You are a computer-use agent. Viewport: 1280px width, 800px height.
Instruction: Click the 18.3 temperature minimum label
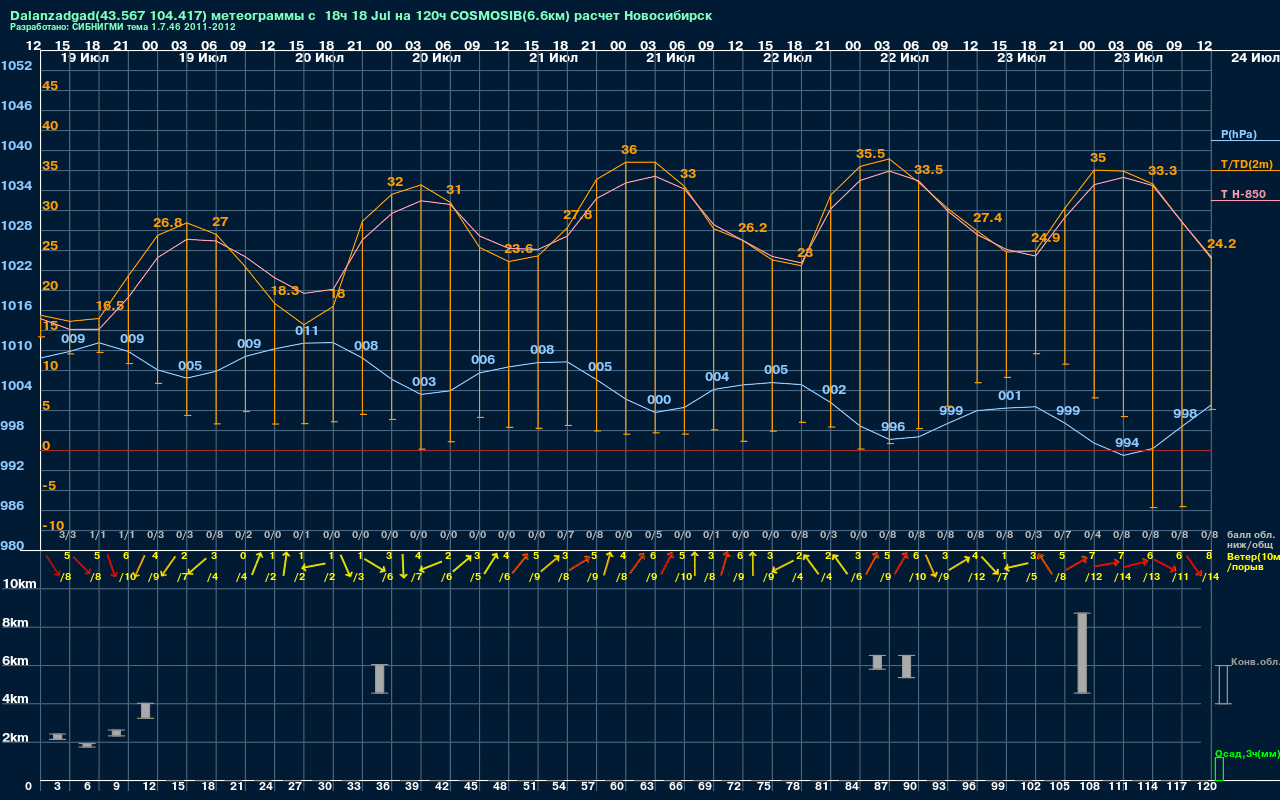coord(285,290)
